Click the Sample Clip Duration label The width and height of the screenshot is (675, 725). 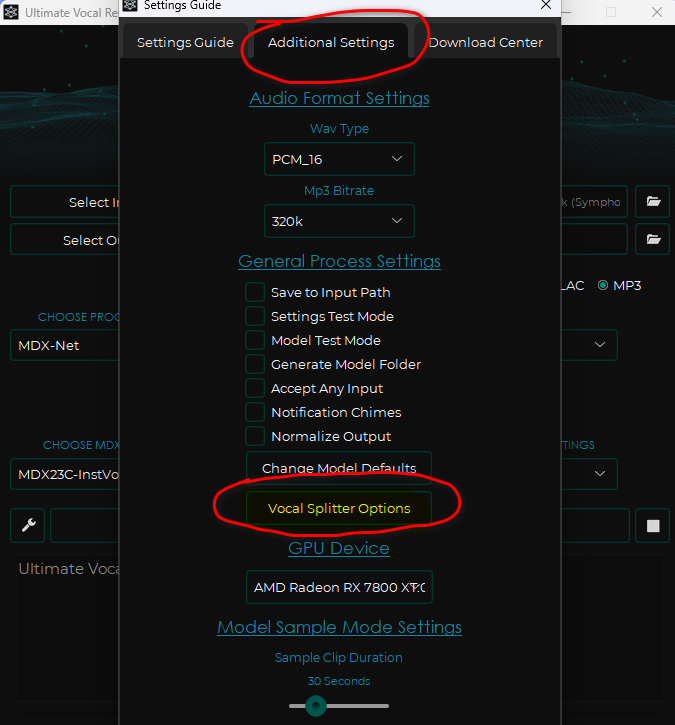pyautogui.click(x=339, y=657)
